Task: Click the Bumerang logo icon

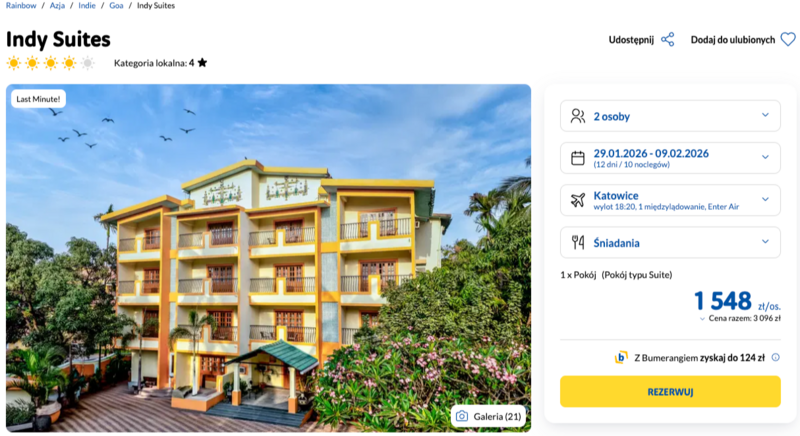Action: tap(621, 357)
